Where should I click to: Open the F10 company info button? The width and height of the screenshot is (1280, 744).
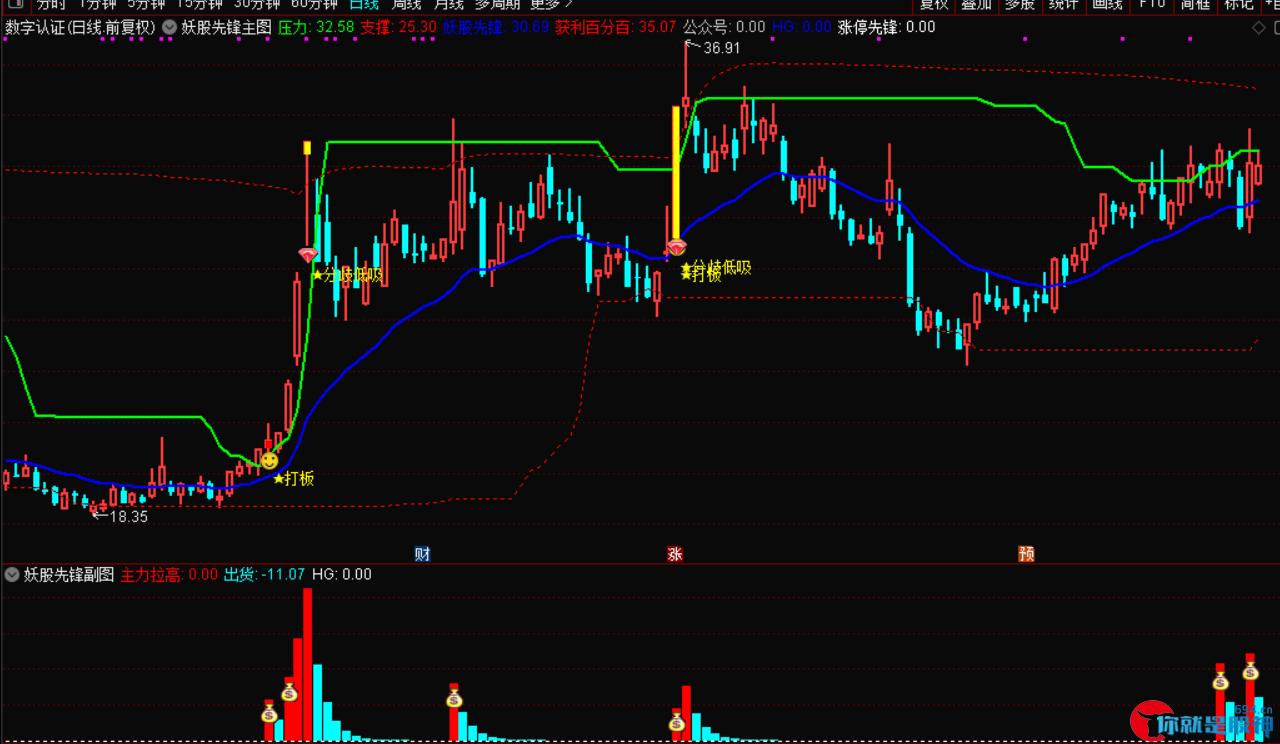1151,4
